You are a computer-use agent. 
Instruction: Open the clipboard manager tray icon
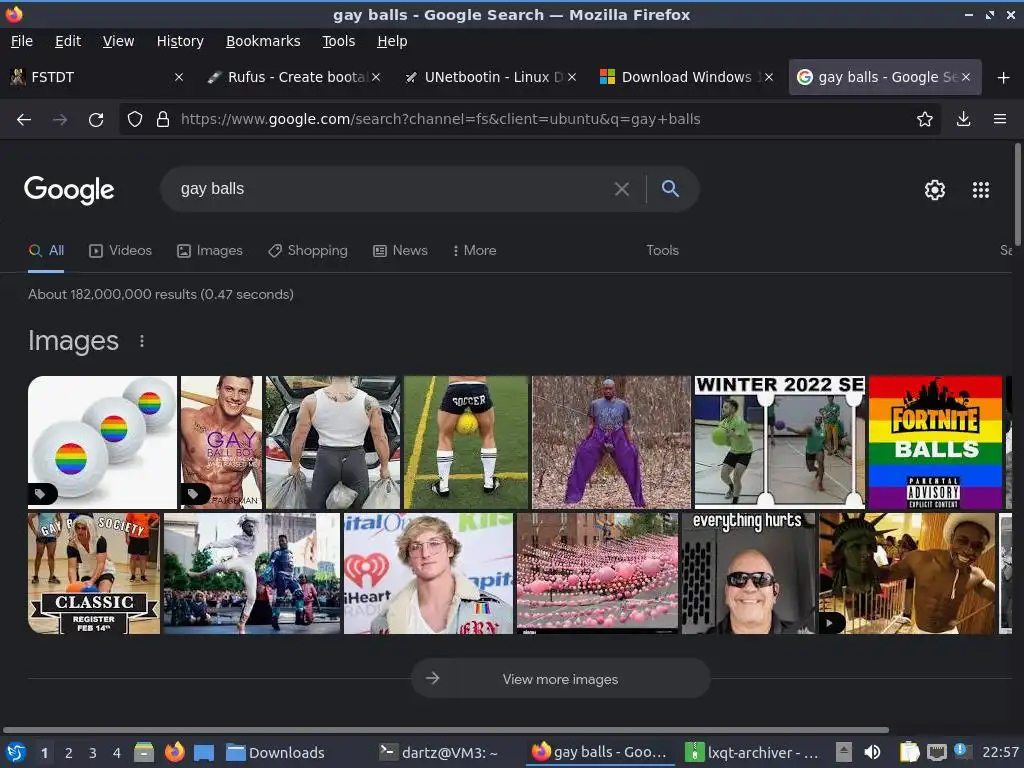pos(909,752)
